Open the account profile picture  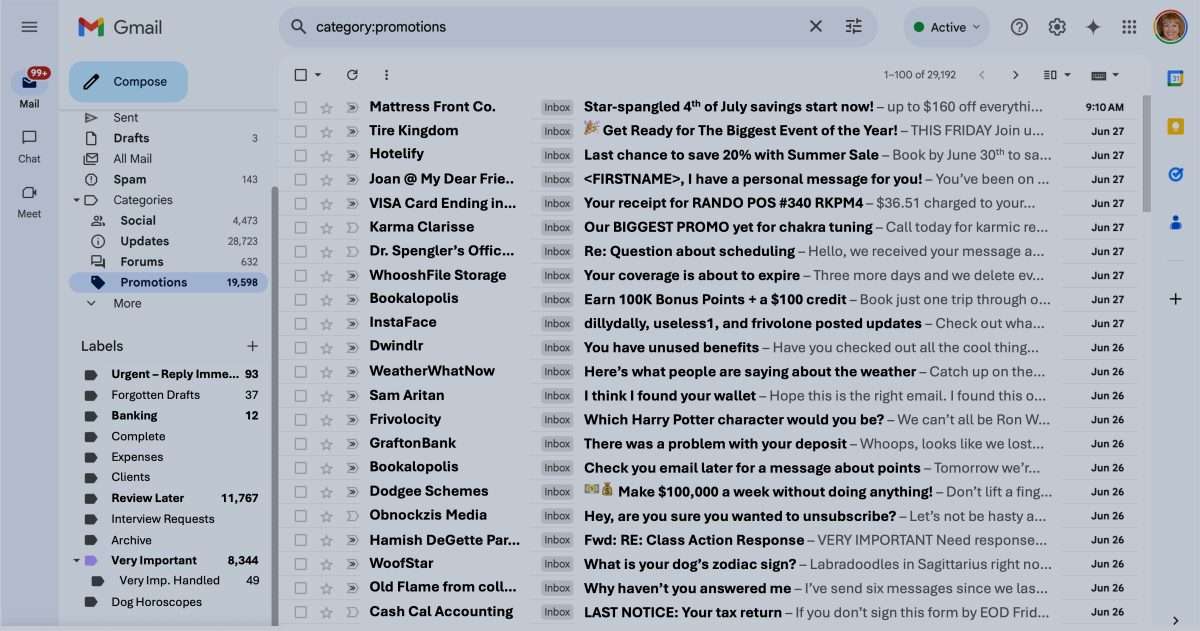pyautogui.click(x=1170, y=27)
